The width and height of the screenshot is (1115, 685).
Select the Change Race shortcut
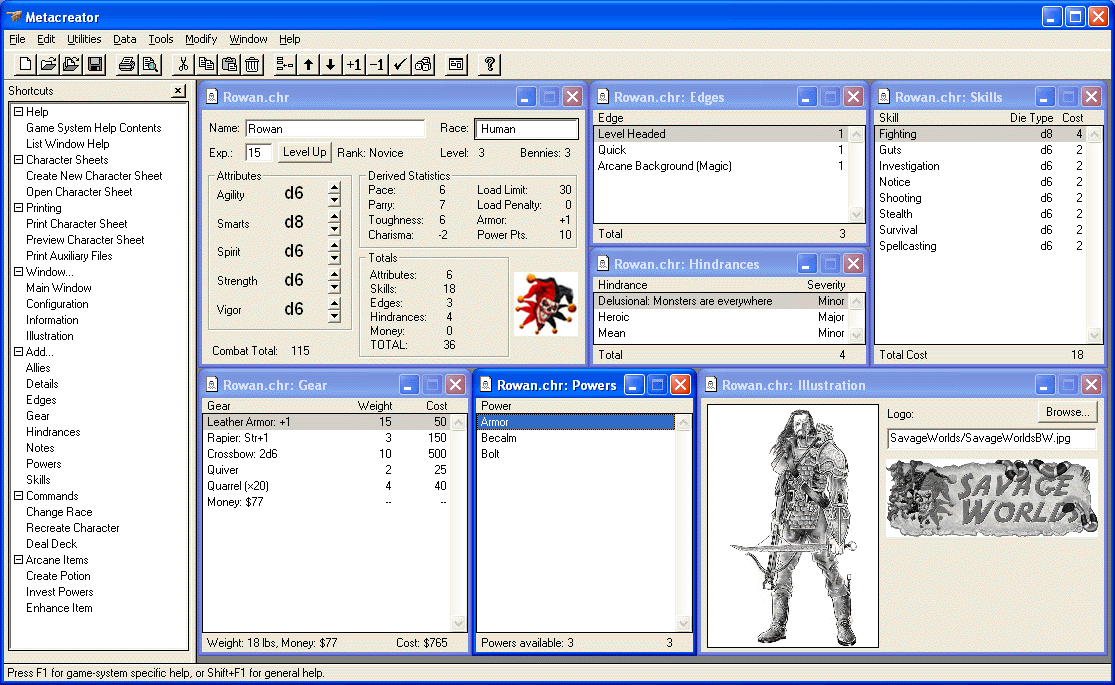click(59, 511)
